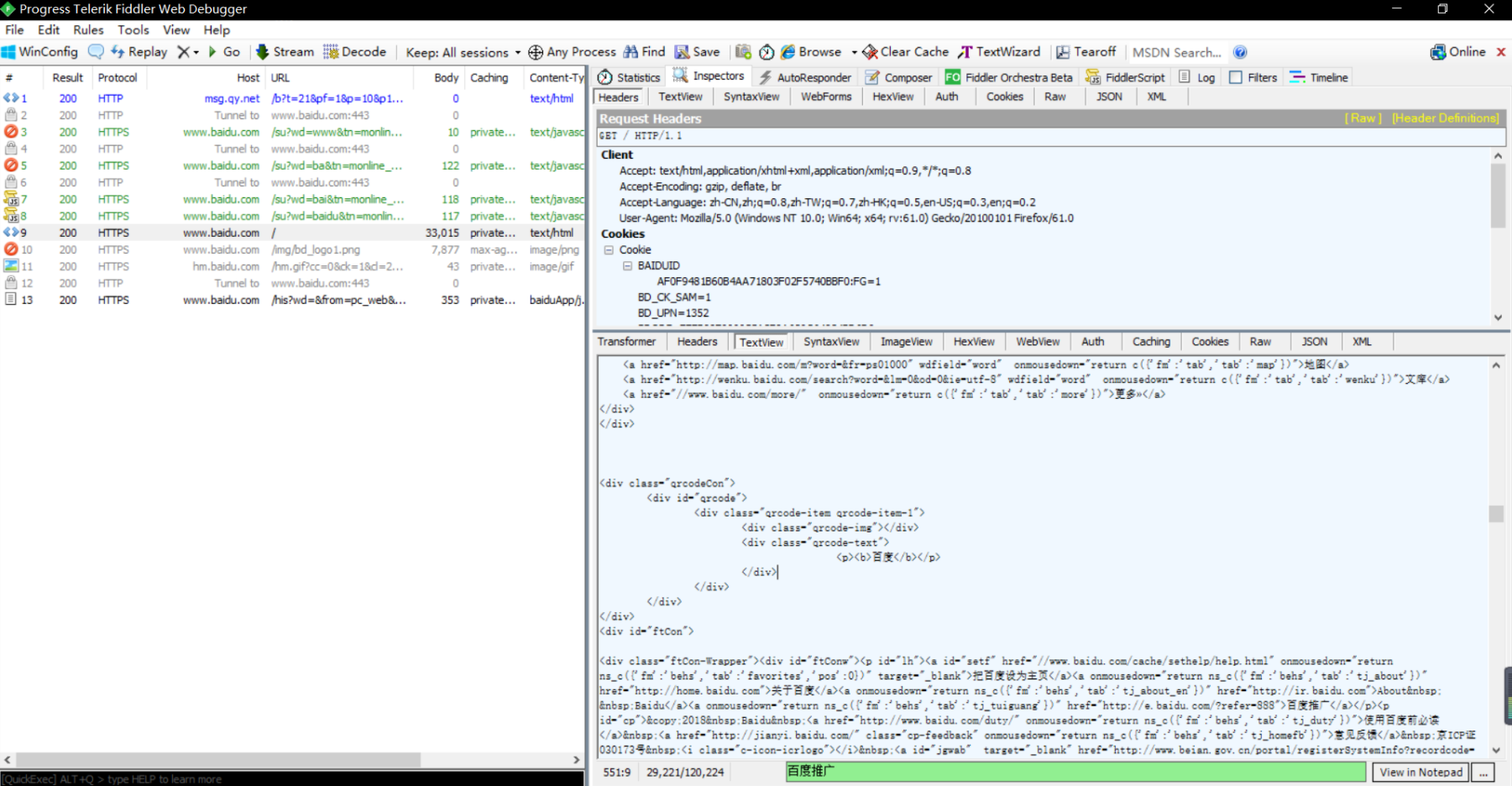Screen dimensions: 1512x786
Task: Select the request WebForms tab
Action: [826, 97]
